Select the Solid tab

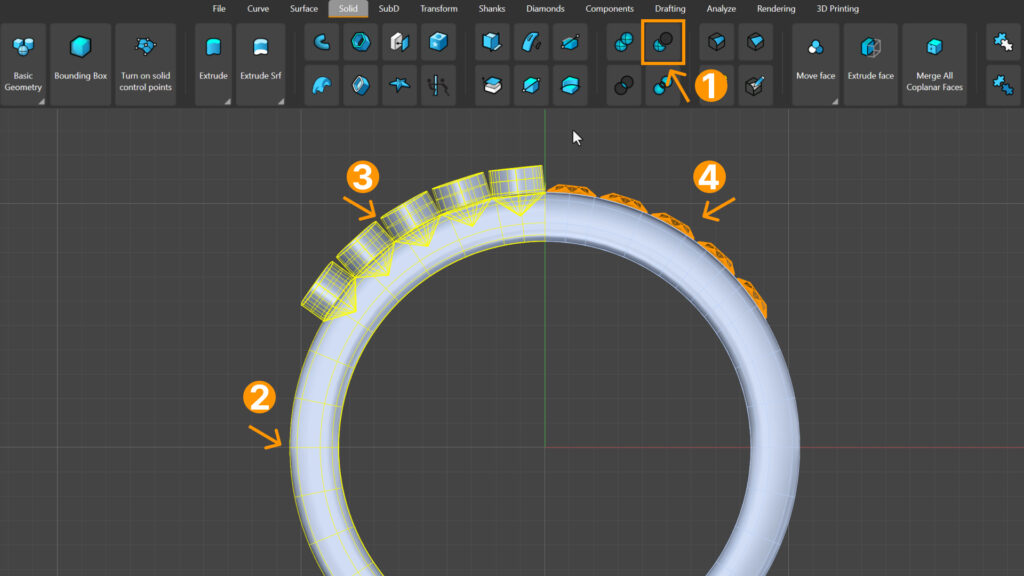pyautogui.click(x=348, y=8)
